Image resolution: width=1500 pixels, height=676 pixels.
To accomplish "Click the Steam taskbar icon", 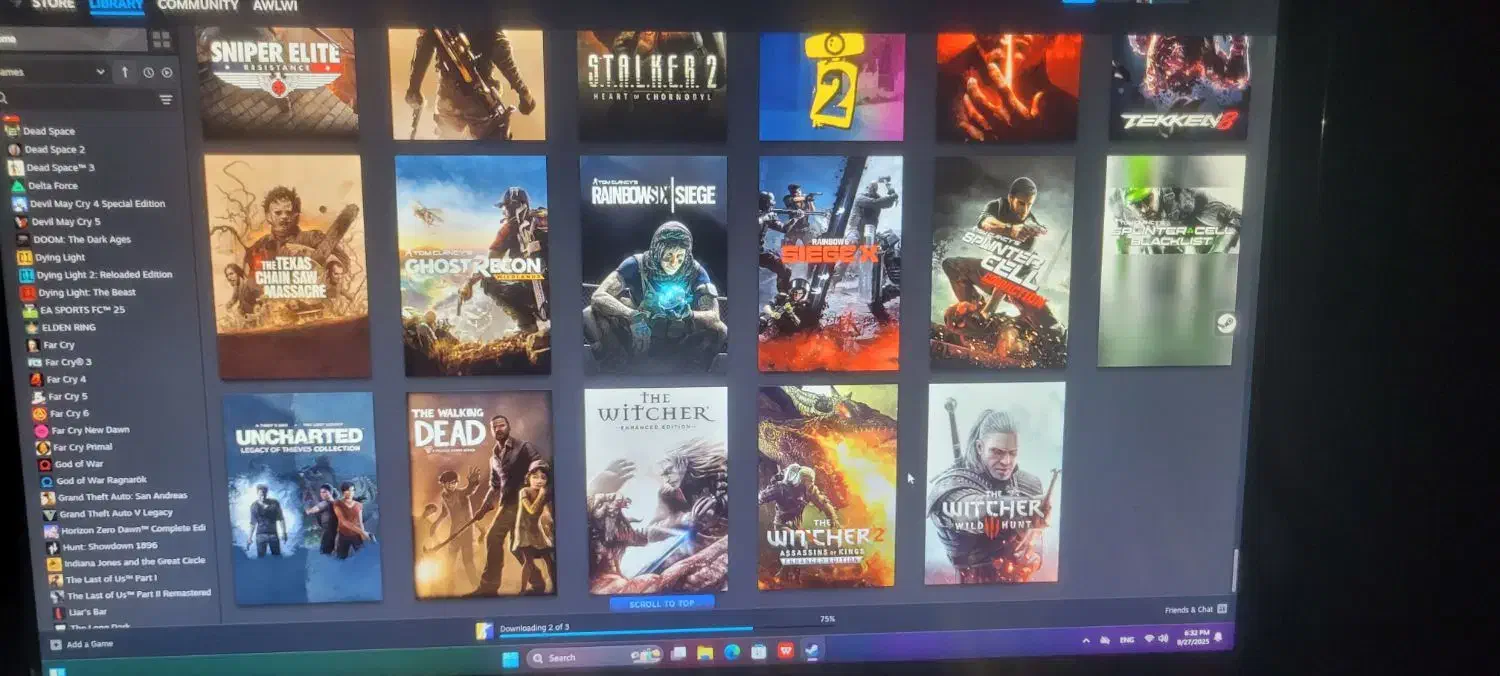I will (813, 649).
